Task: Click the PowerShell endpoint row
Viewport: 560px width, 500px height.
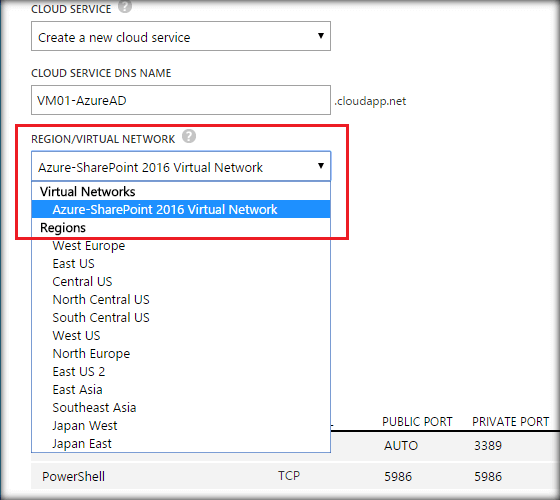Action: [295, 476]
